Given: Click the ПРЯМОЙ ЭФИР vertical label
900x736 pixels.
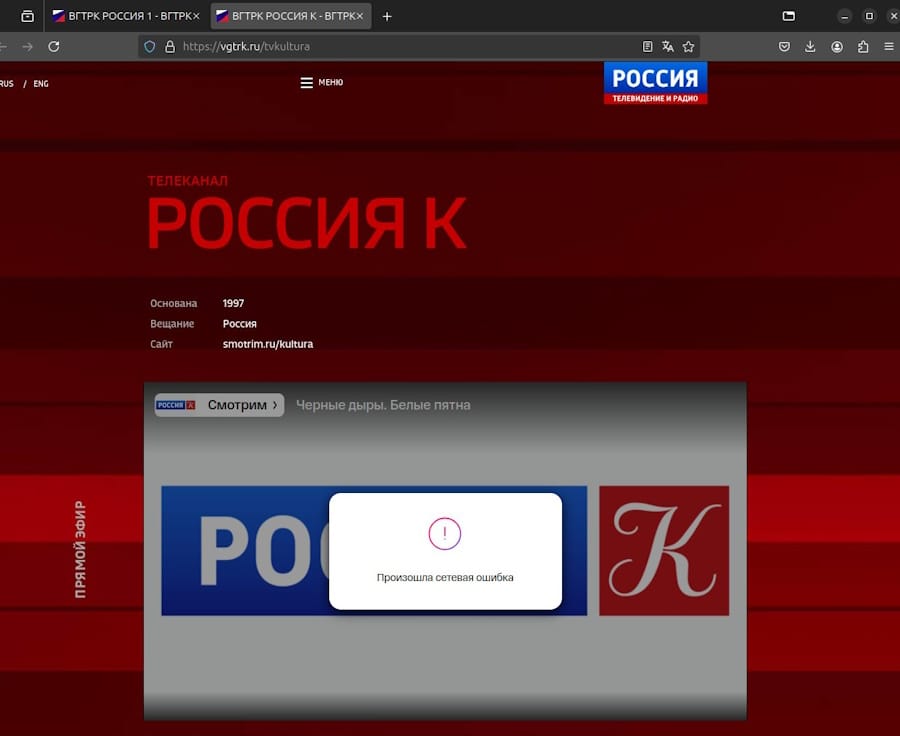Looking at the screenshot, I should (80, 549).
